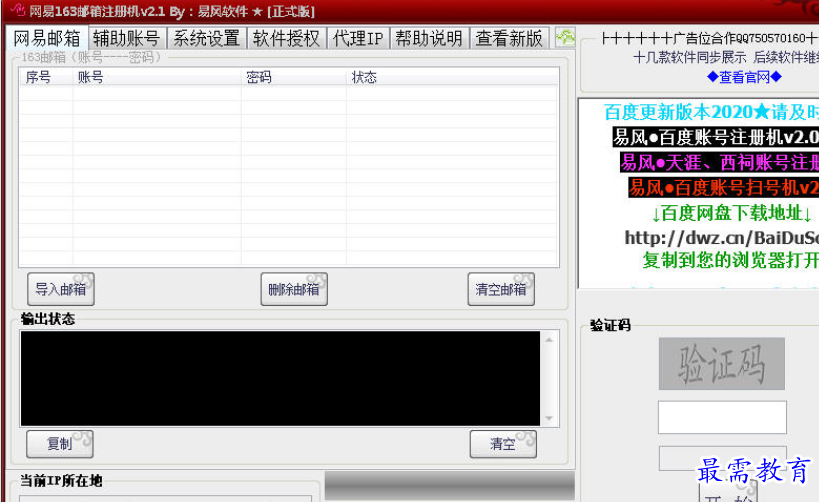Click the 状态 column header
The image size is (819, 502).
click(x=452, y=77)
